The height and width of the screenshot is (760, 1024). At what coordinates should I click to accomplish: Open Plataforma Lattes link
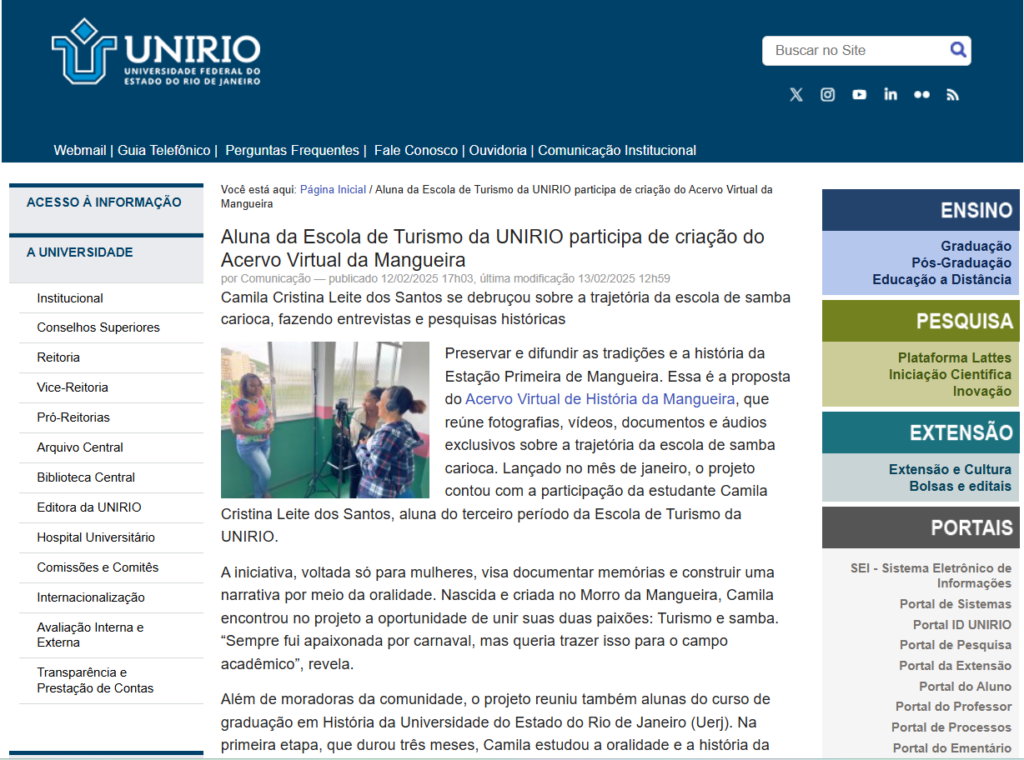coord(954,358)
